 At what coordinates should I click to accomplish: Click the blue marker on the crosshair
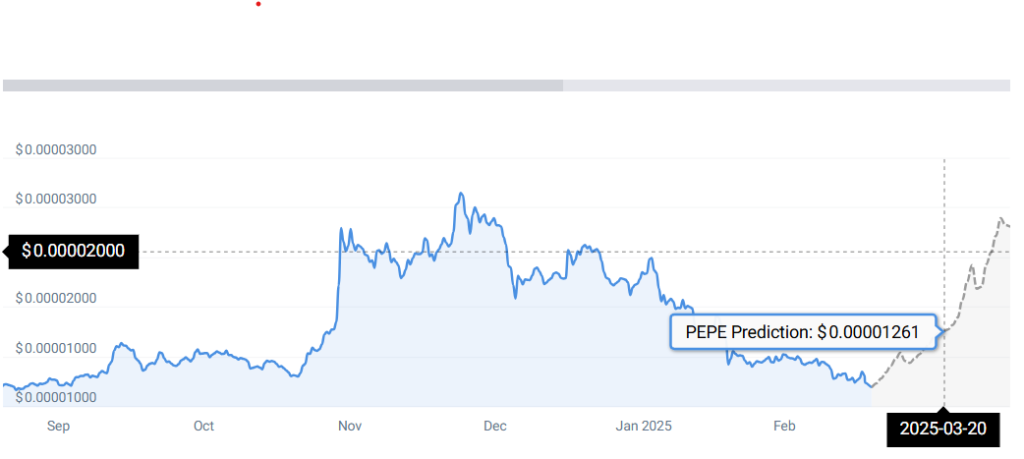[945, 330]
